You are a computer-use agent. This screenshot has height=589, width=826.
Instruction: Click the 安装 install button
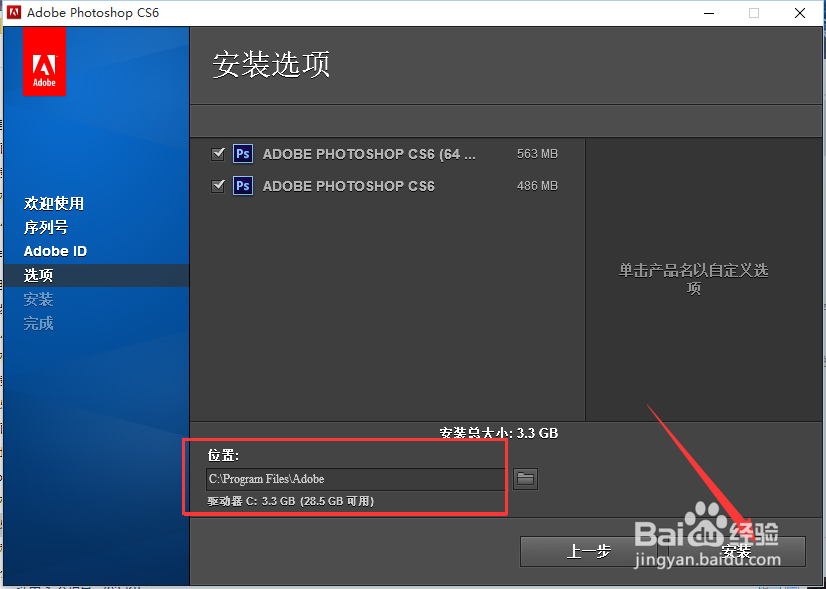point(736,552)
